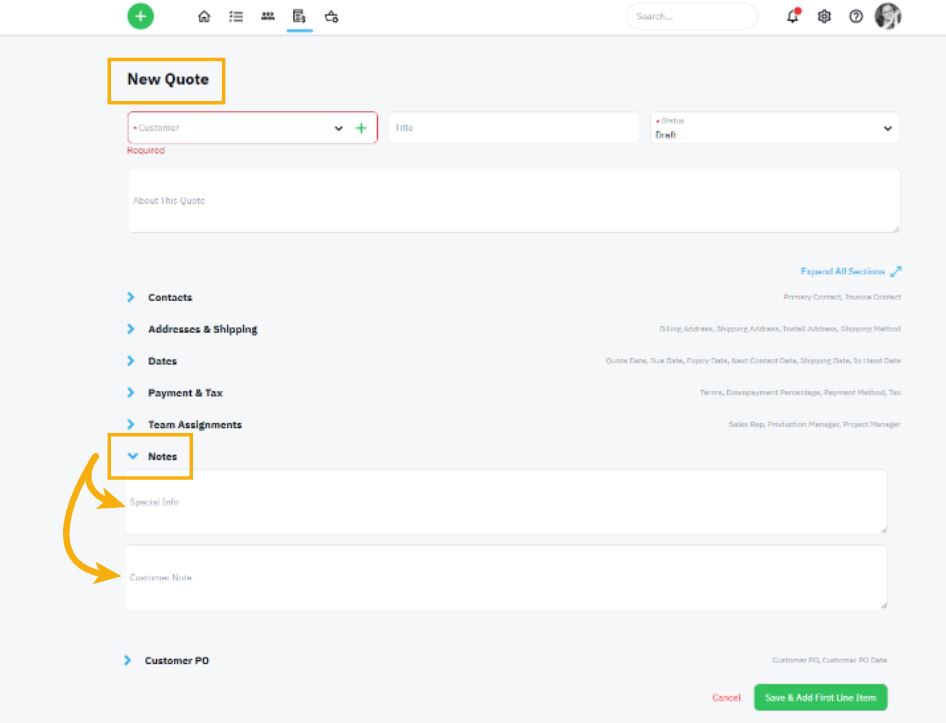The image size is (946, 723).
Task: Open the help question mark icon
Action: point(856,16)
